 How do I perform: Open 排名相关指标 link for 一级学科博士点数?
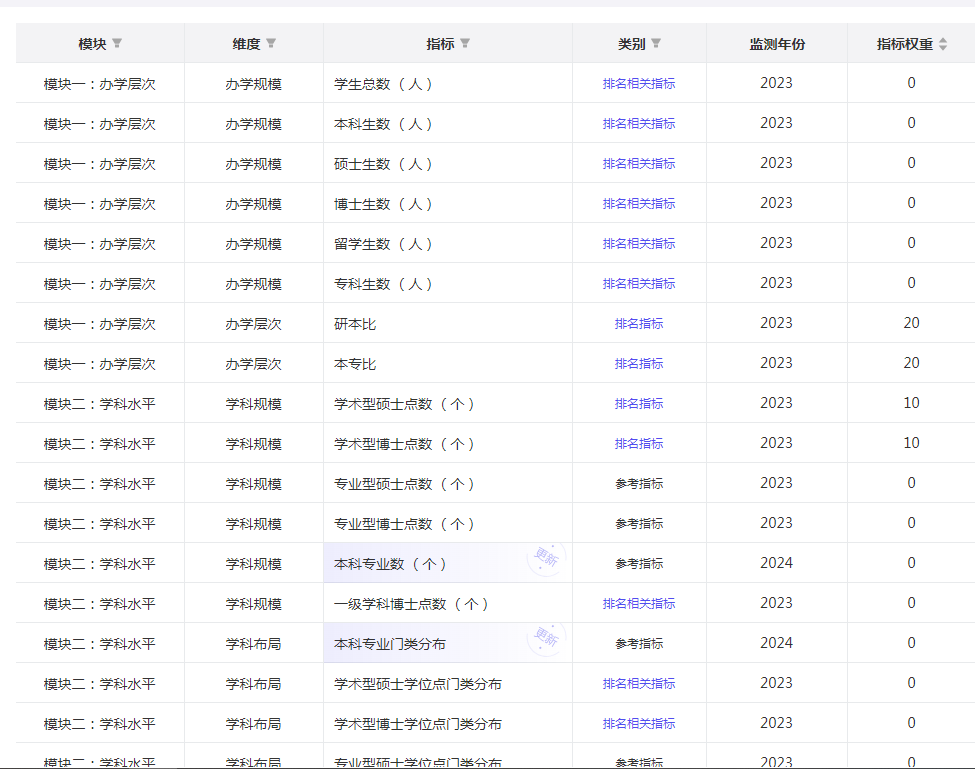pos(639,604)
